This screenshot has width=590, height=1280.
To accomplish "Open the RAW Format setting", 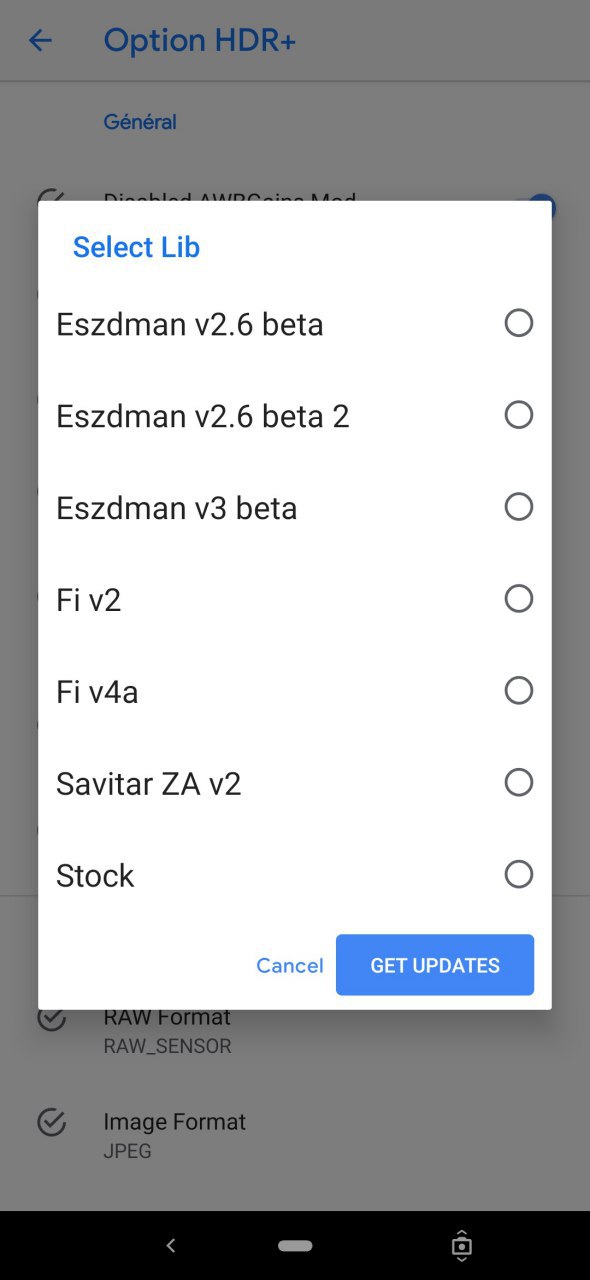I will [295, 1030].
